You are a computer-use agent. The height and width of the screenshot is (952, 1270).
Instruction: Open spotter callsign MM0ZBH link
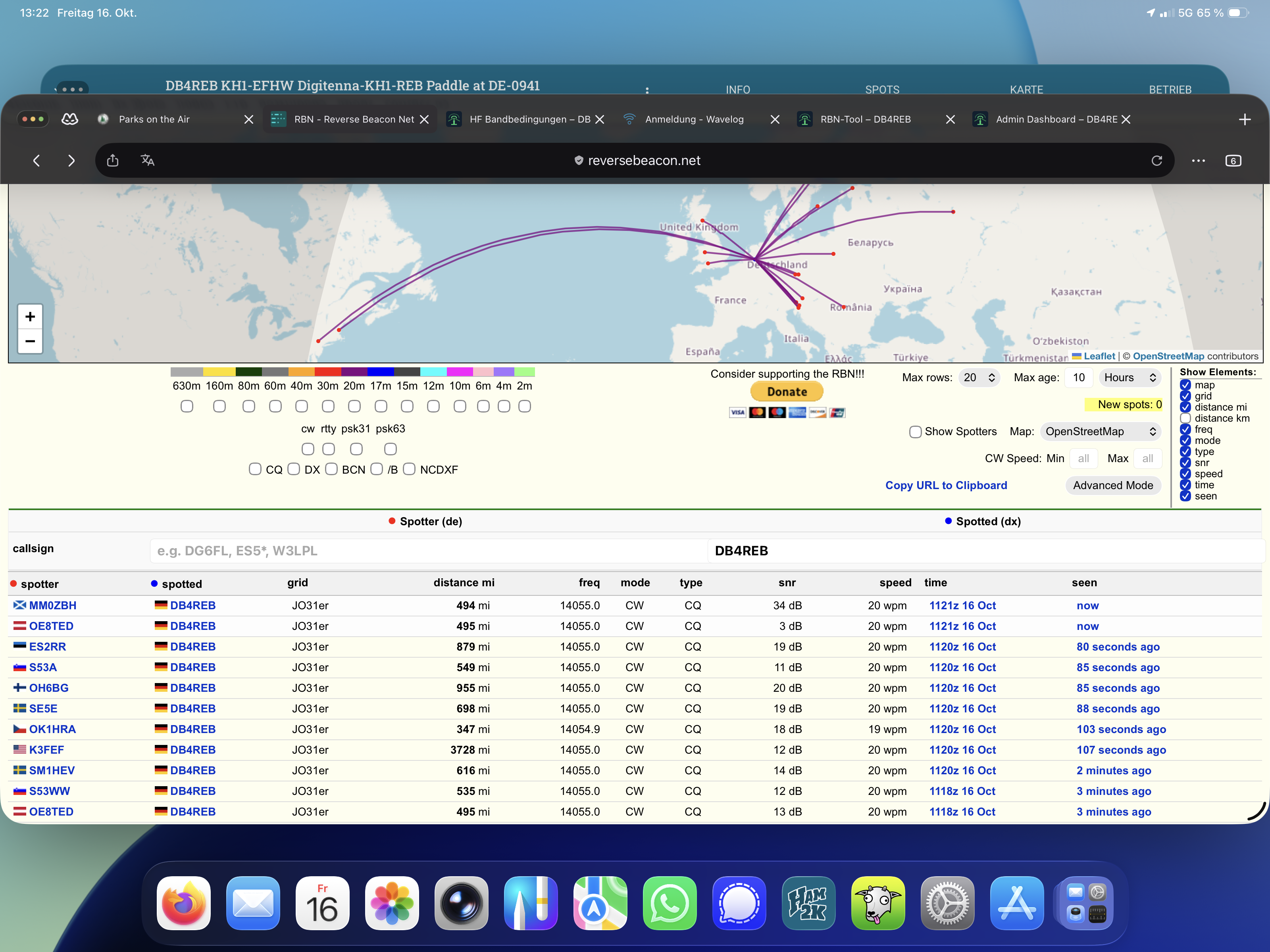52,605
